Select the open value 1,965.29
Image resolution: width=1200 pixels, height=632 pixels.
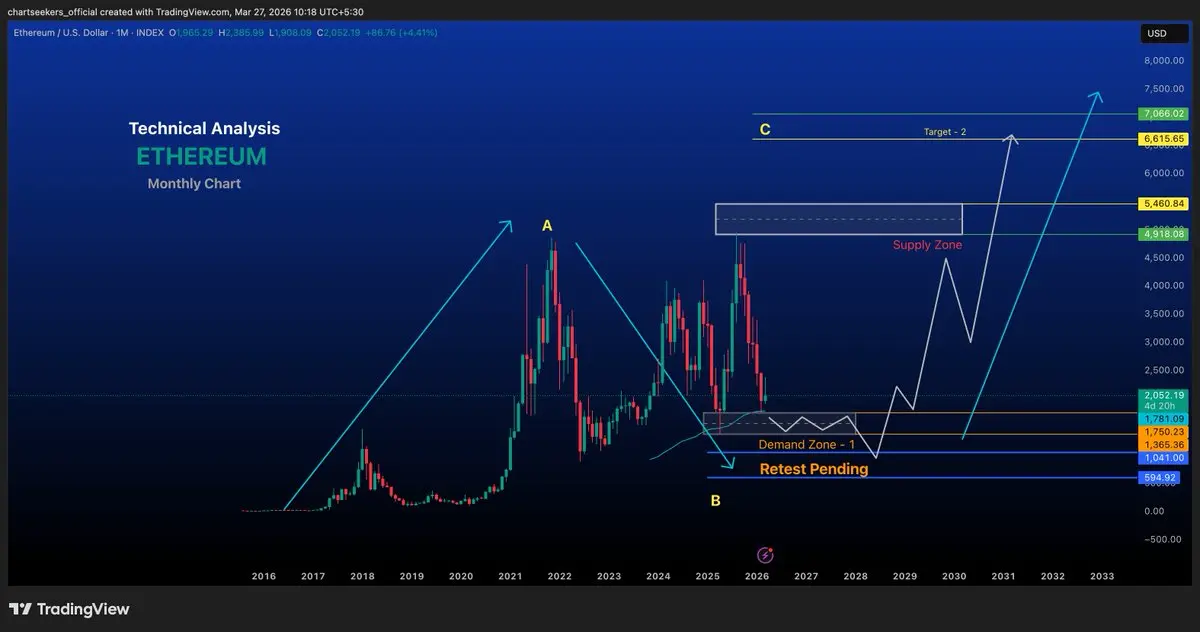click(x=197, y=33)
